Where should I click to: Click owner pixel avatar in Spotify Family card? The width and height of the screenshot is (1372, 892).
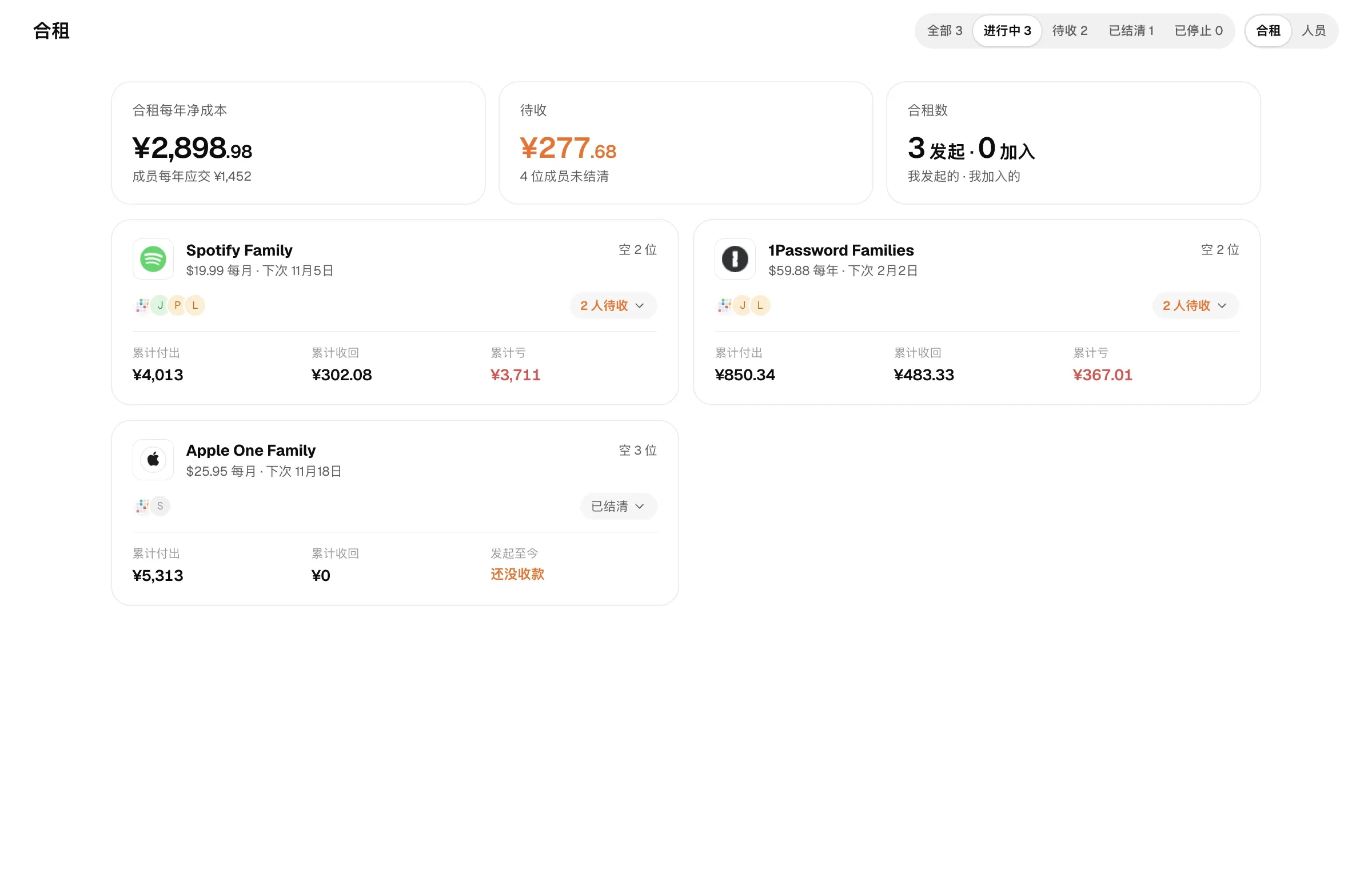click(142, 305)
